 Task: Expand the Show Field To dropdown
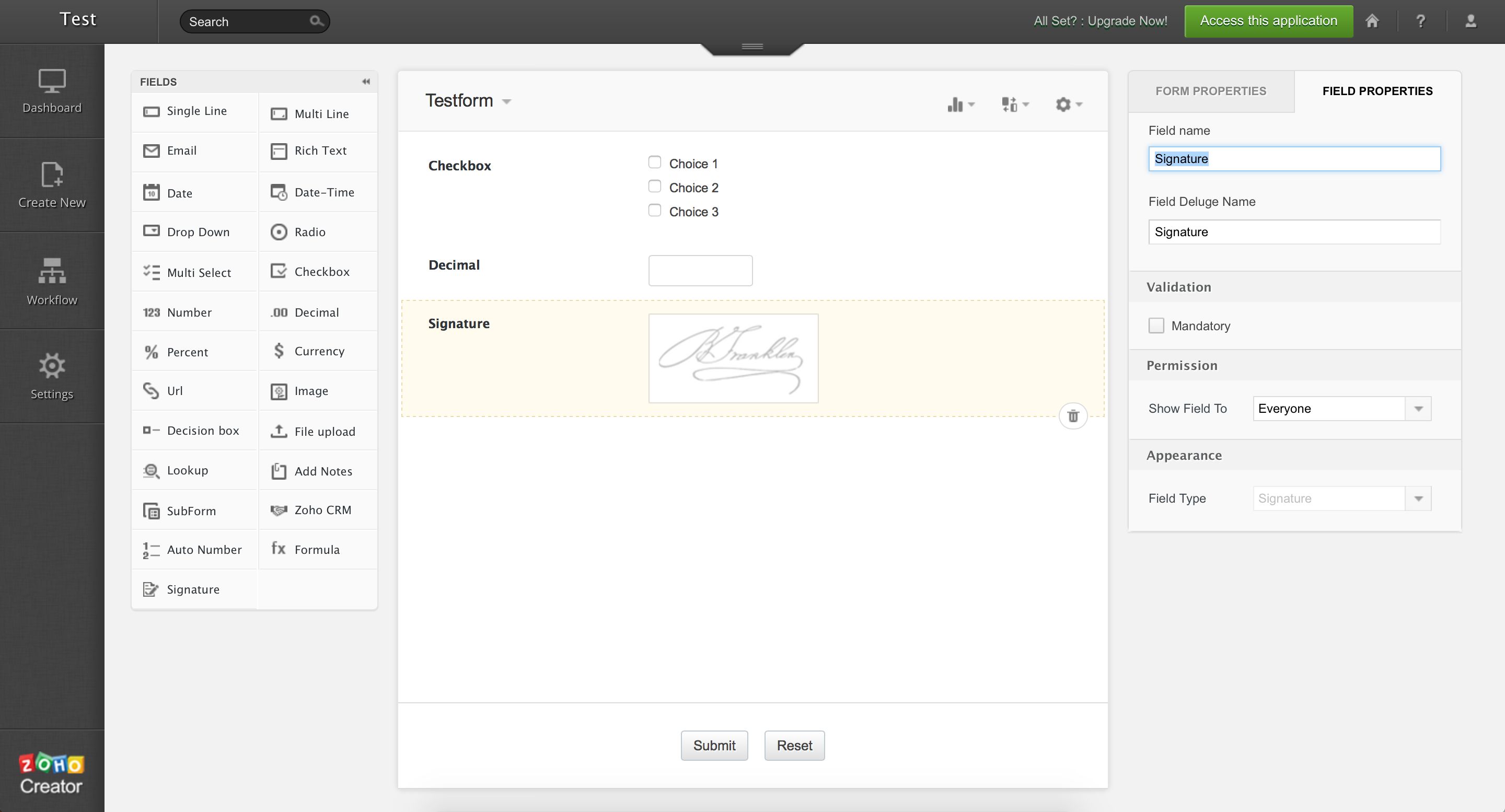pyautogui.click(x=1418, y=408)
